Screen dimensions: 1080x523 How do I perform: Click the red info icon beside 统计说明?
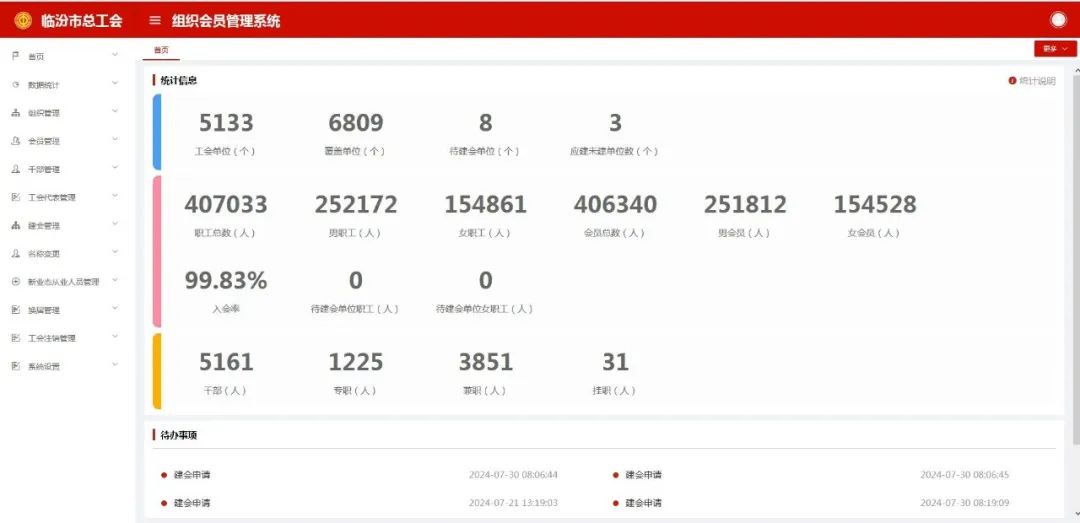click(x=1012, y=81)
